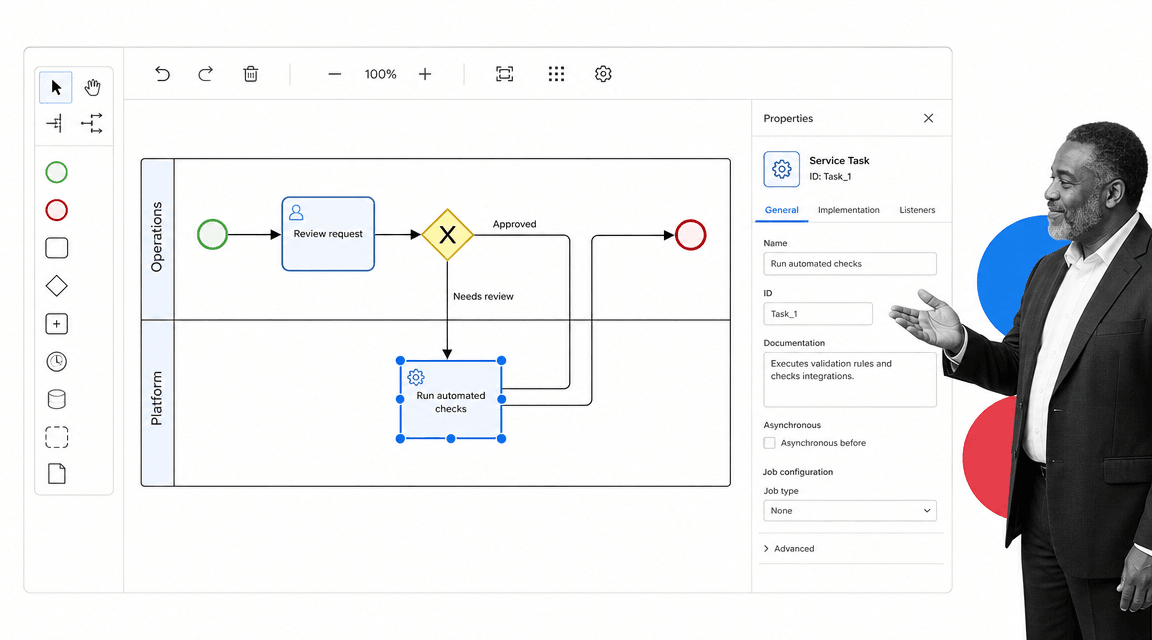Viewport: 1152px width, 640px height.
Task: Choose the space tool
Action: coord(56,123)
